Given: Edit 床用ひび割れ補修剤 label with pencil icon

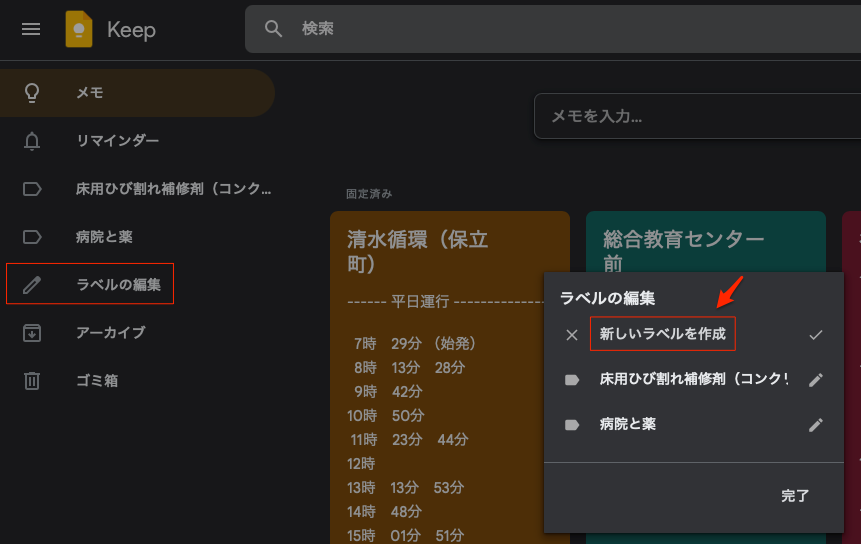Looking at the screenshot, I should (816, 380).
